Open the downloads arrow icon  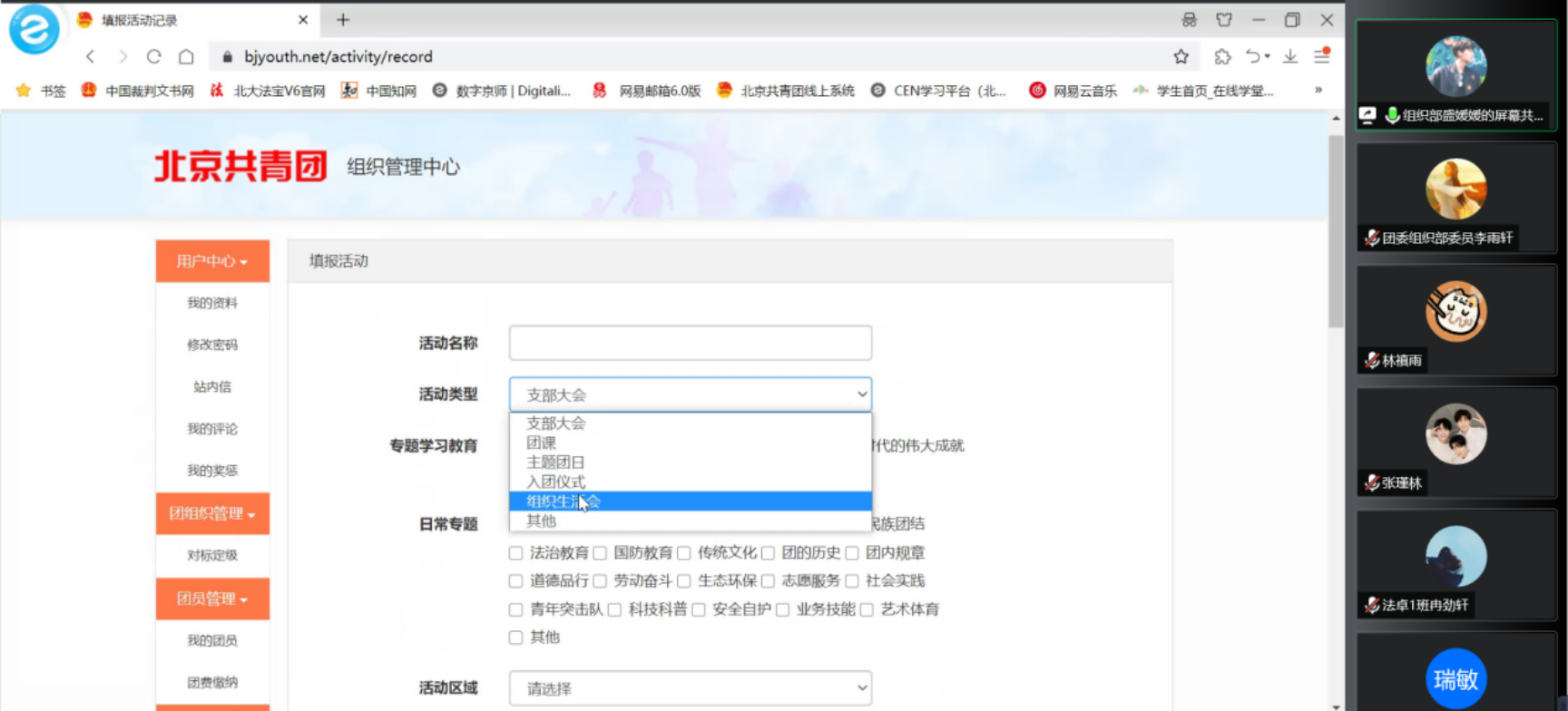pyautogui.click(x=1289, y=56)
